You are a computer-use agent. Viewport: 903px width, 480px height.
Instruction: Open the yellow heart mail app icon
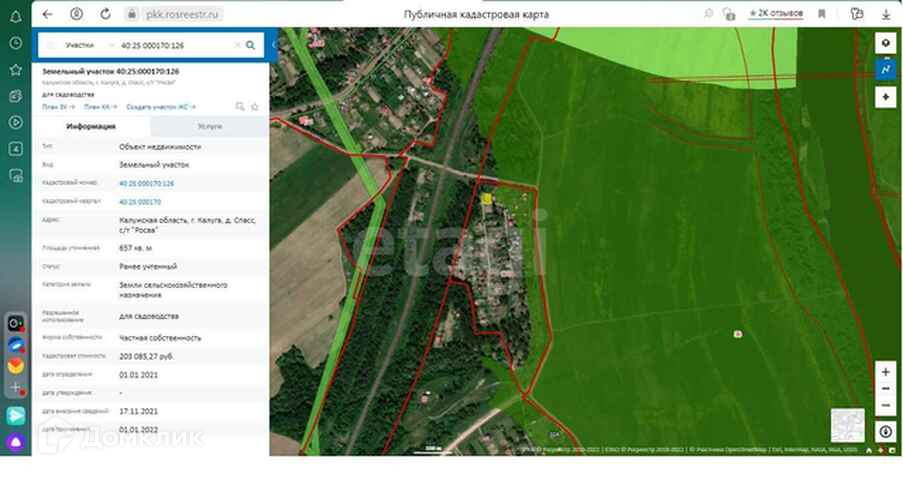tap(16, 365)
